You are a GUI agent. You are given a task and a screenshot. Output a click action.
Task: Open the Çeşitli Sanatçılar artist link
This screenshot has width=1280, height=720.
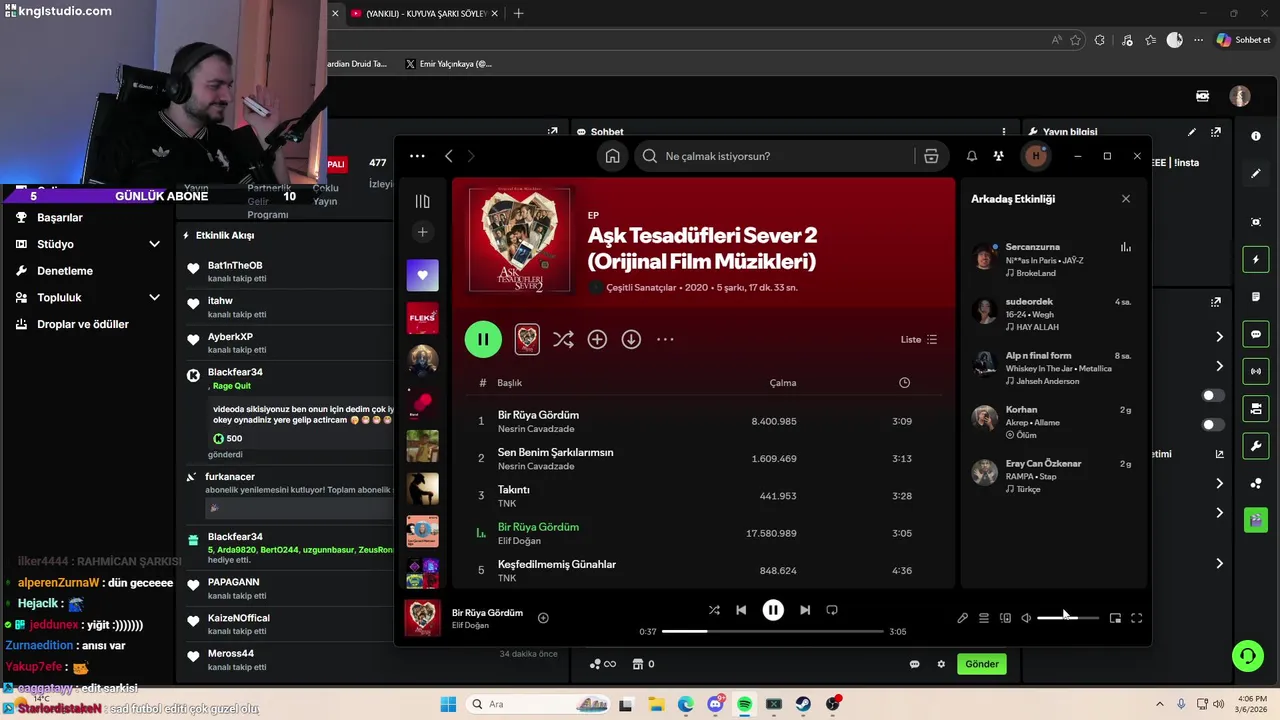642,287
